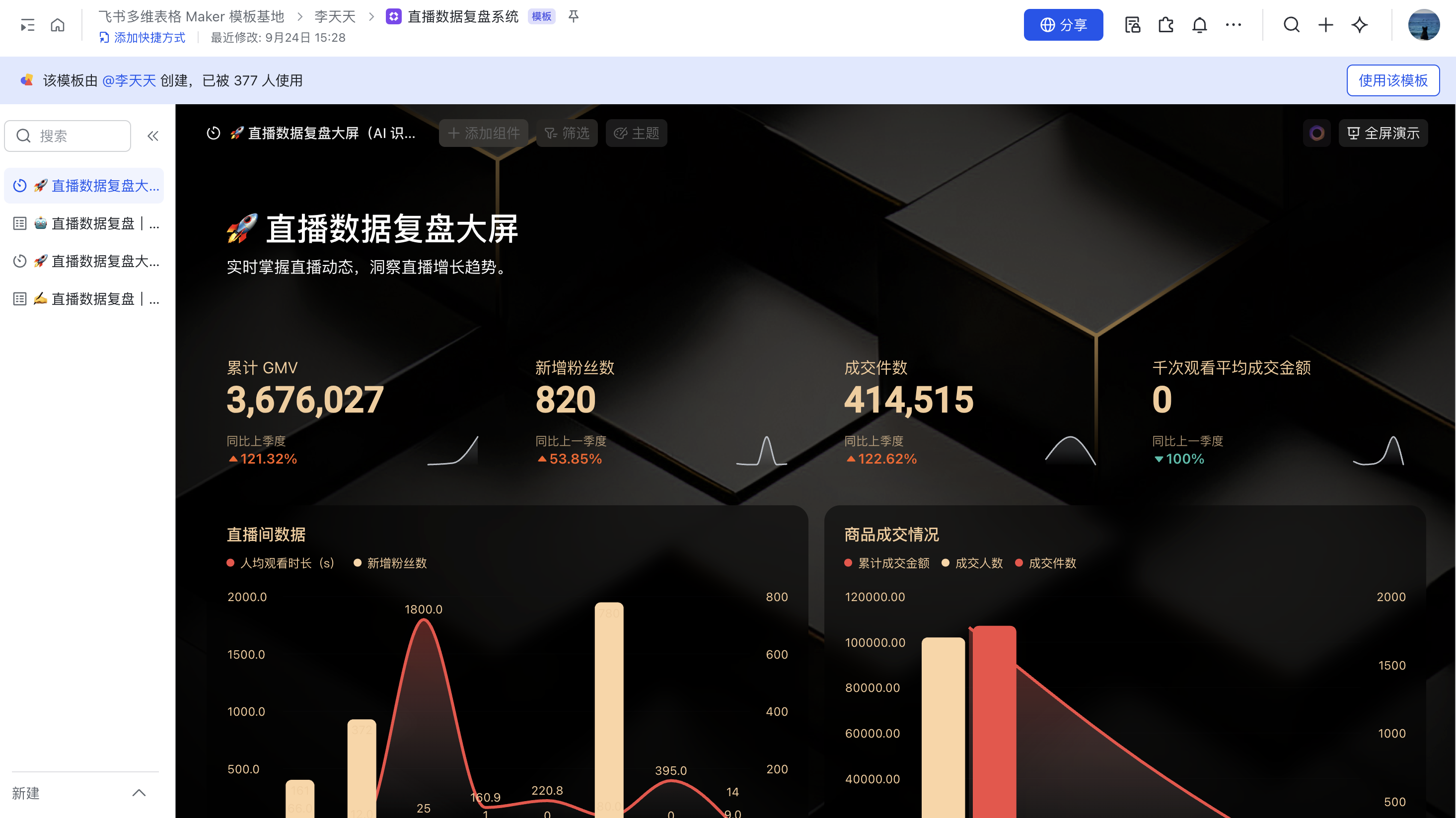Click the home icon in top bar
The height and width of the screenshot is (818, 1456).
click(58, 25)
